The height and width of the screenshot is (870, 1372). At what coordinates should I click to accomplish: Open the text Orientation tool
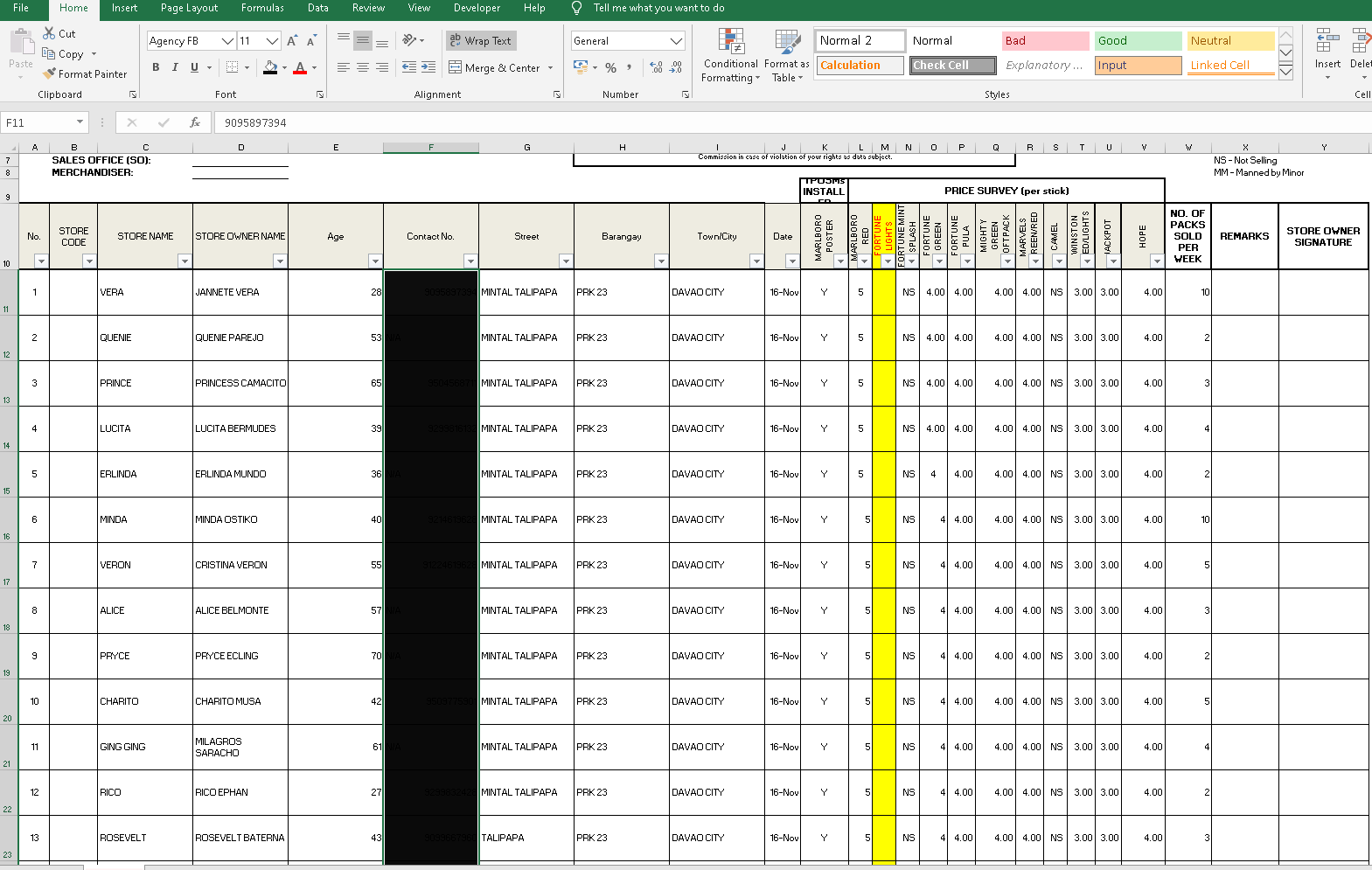408,40
